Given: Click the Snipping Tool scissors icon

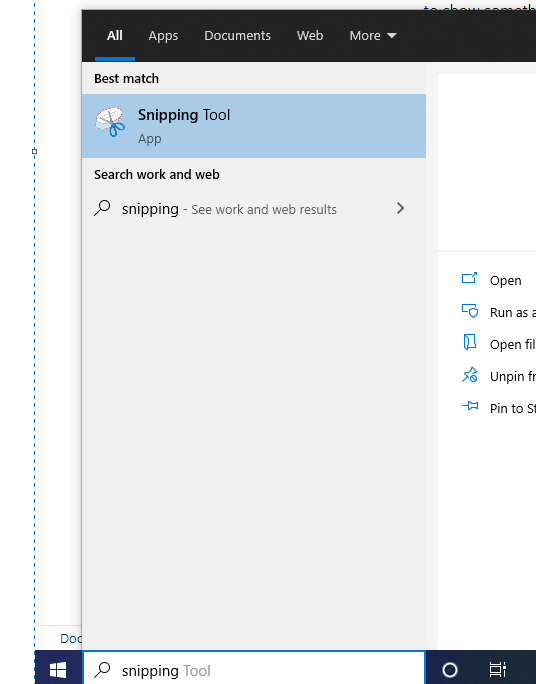Looking at the screenshot, I should pos(110,122).
